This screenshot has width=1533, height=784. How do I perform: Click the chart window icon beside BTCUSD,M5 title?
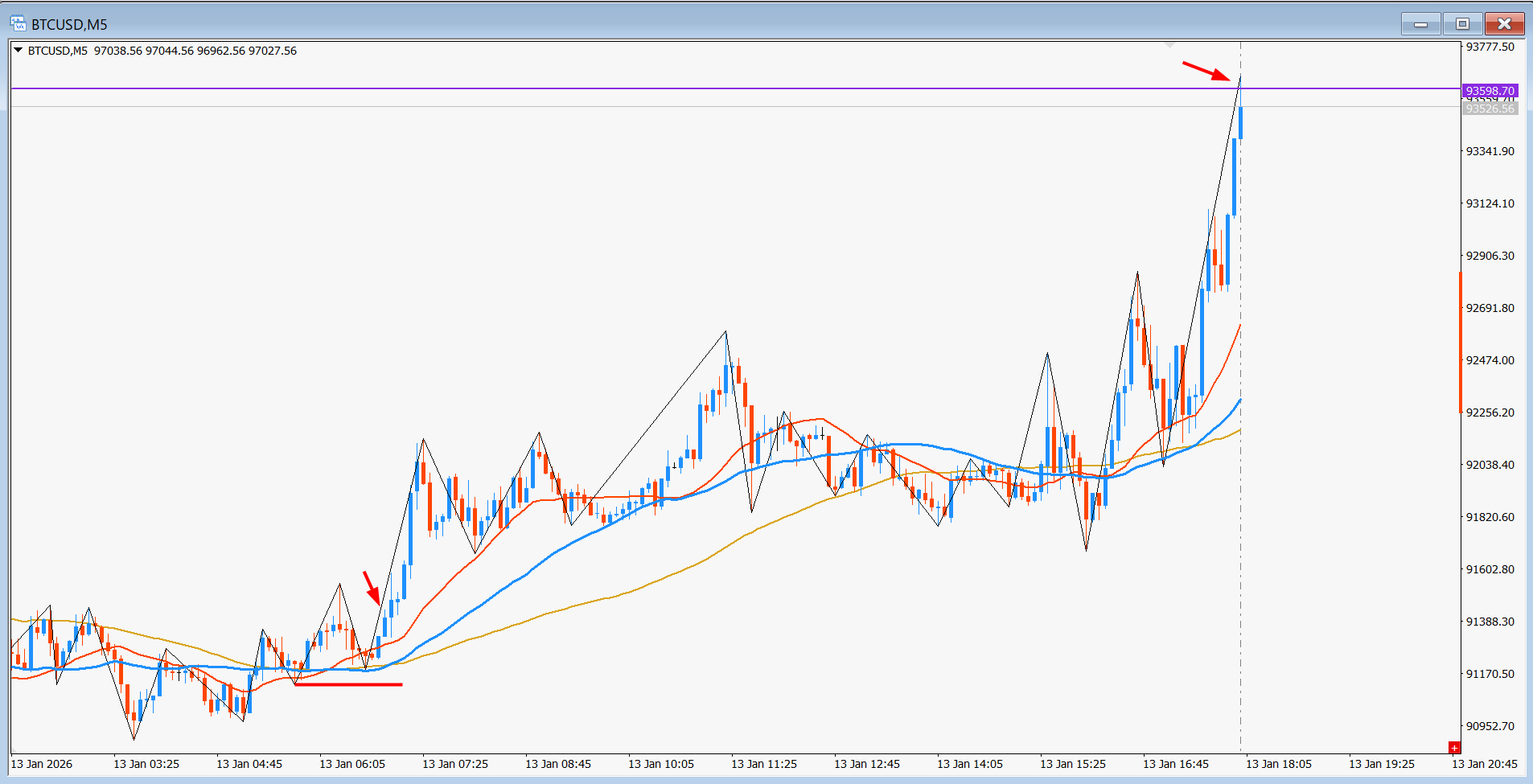[17, 24]
